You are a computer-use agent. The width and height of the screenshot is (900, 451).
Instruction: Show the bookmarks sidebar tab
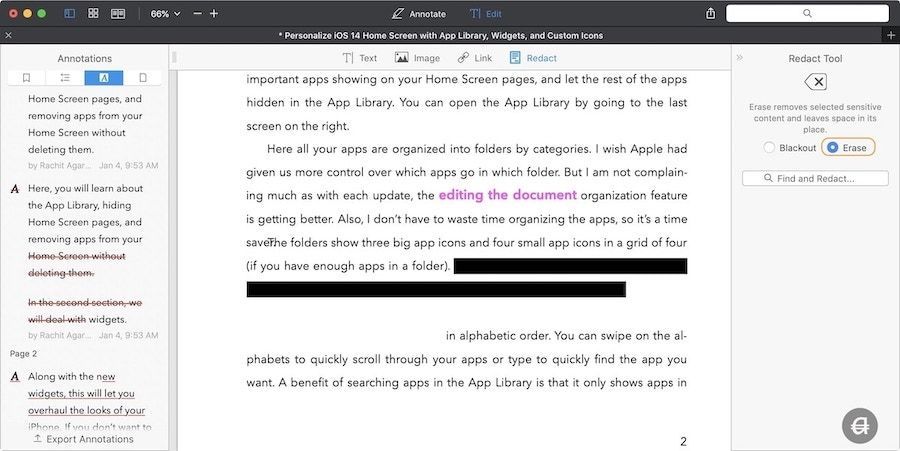tap(27, 78)
